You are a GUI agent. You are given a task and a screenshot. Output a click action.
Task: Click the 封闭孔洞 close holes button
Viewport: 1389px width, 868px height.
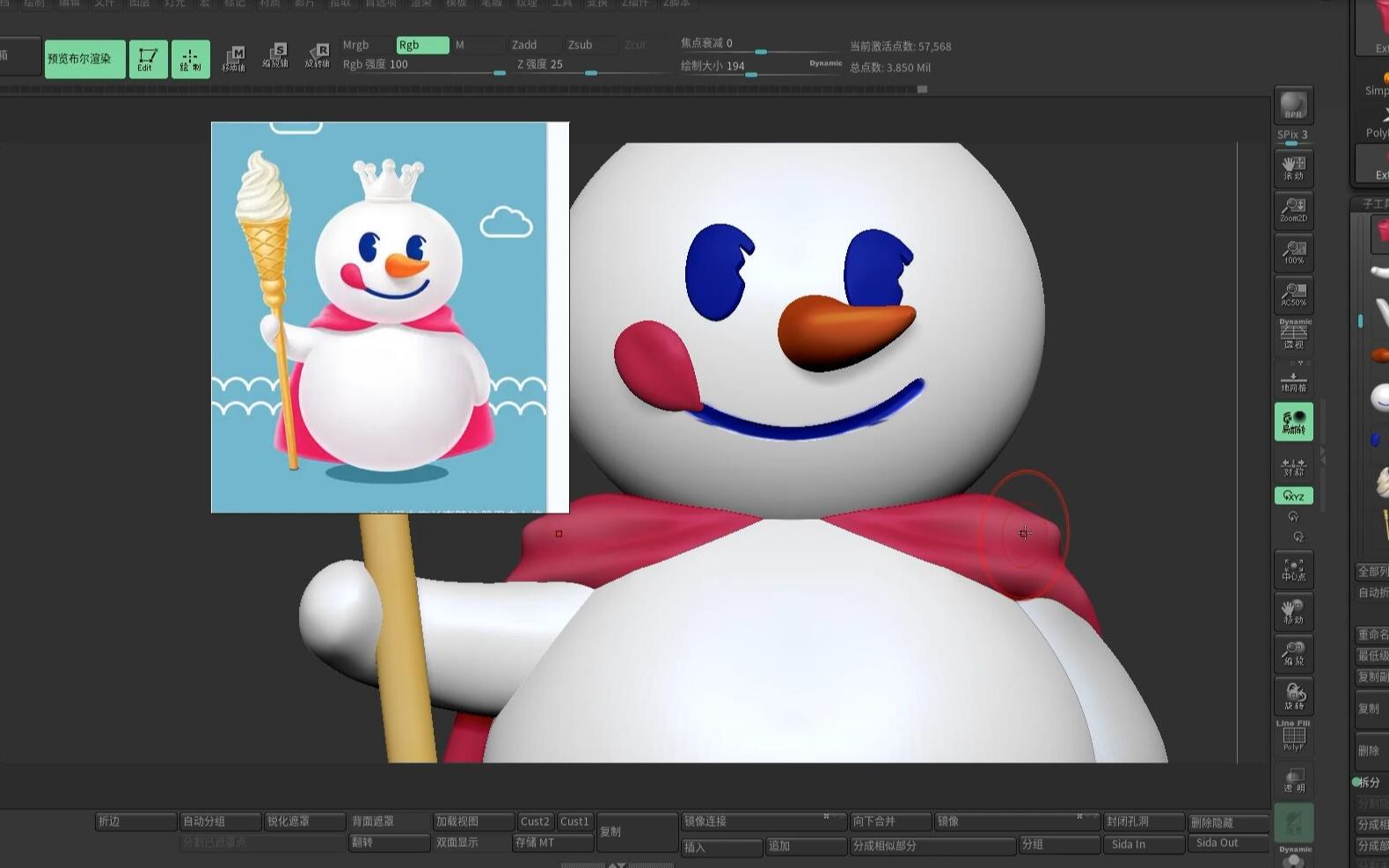coord(1144,821)
